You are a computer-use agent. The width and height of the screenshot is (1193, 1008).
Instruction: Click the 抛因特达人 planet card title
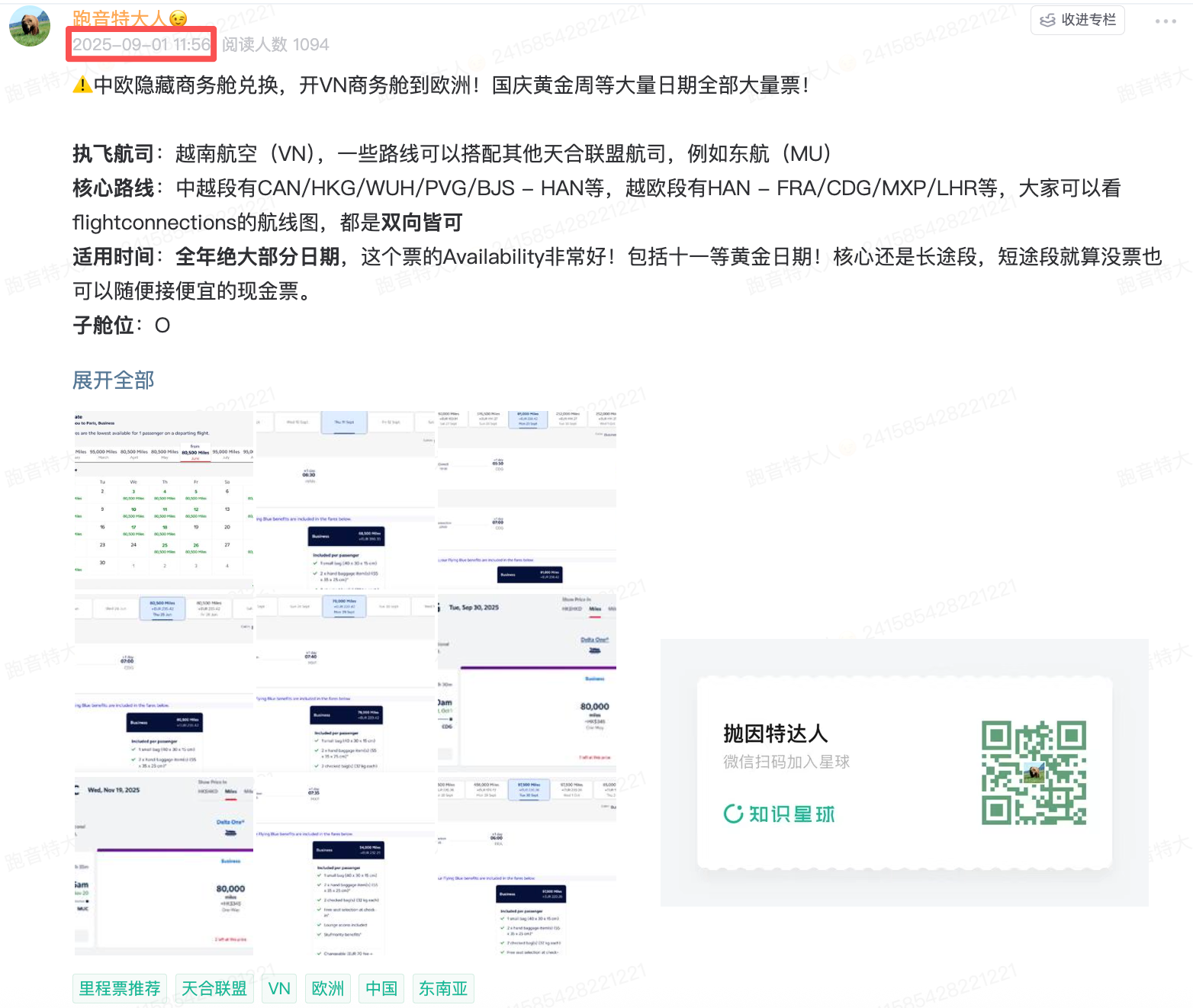coord(775,734)
